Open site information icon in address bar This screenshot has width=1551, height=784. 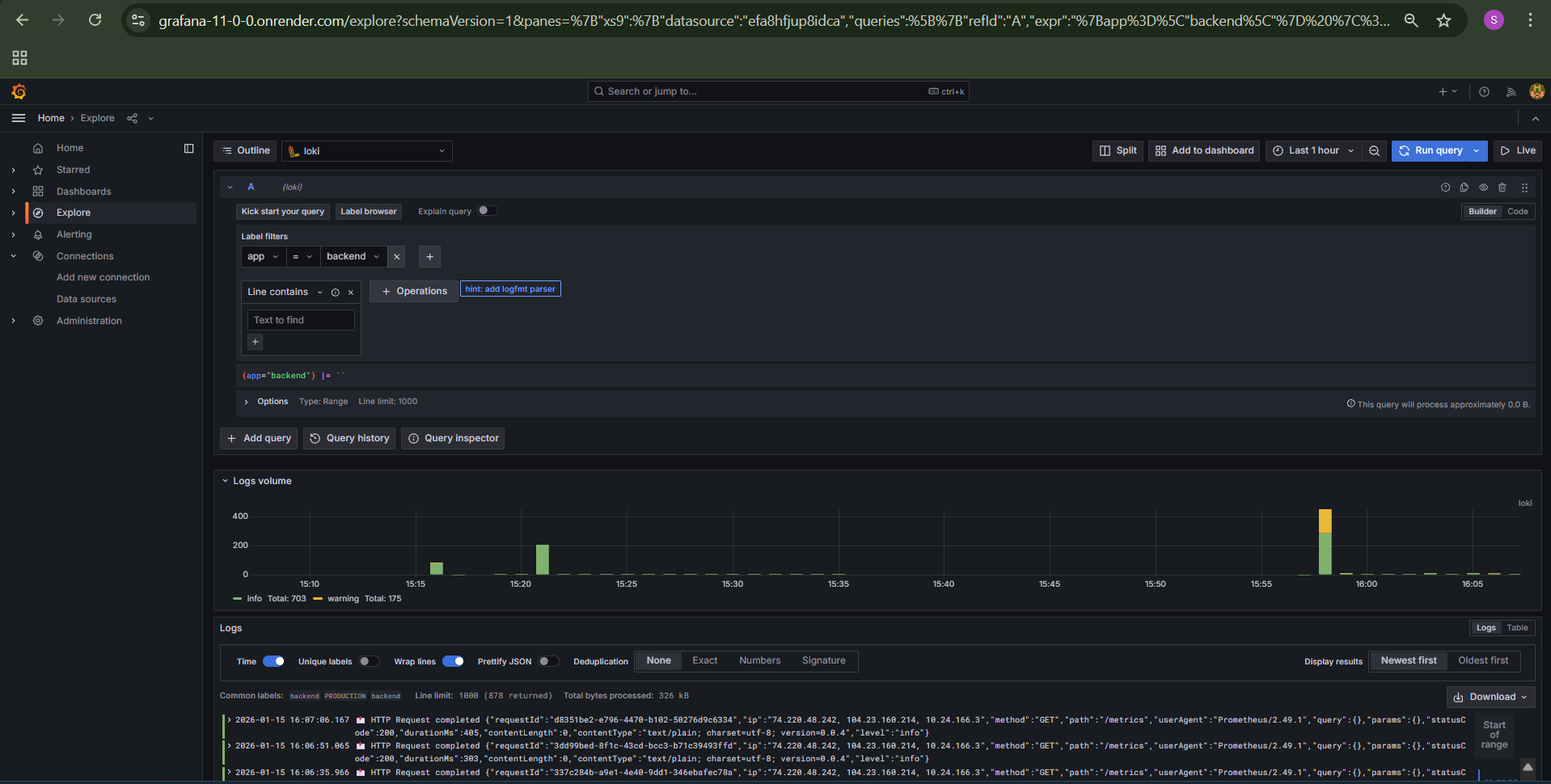(138, 20)
